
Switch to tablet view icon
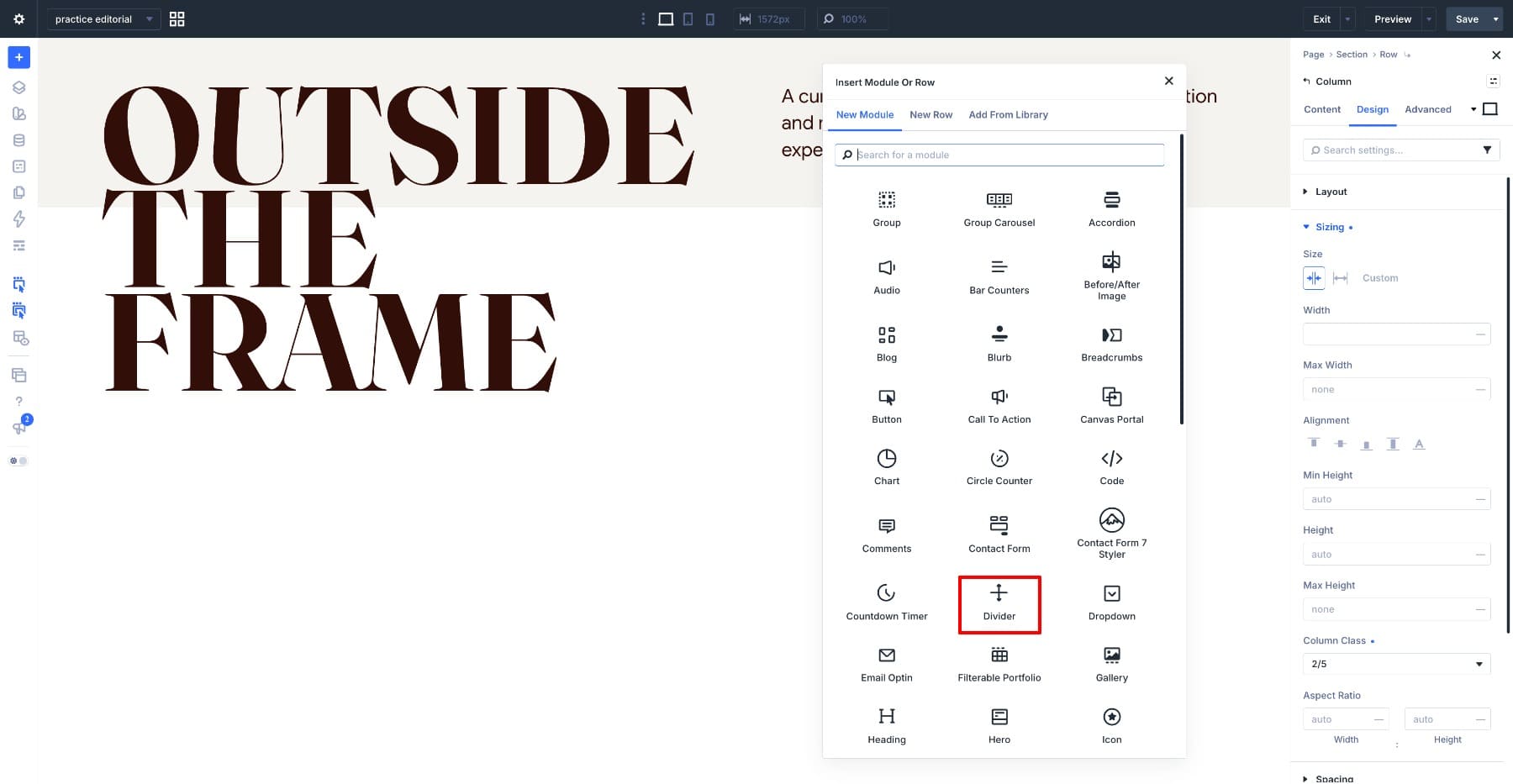coord(688,18)
